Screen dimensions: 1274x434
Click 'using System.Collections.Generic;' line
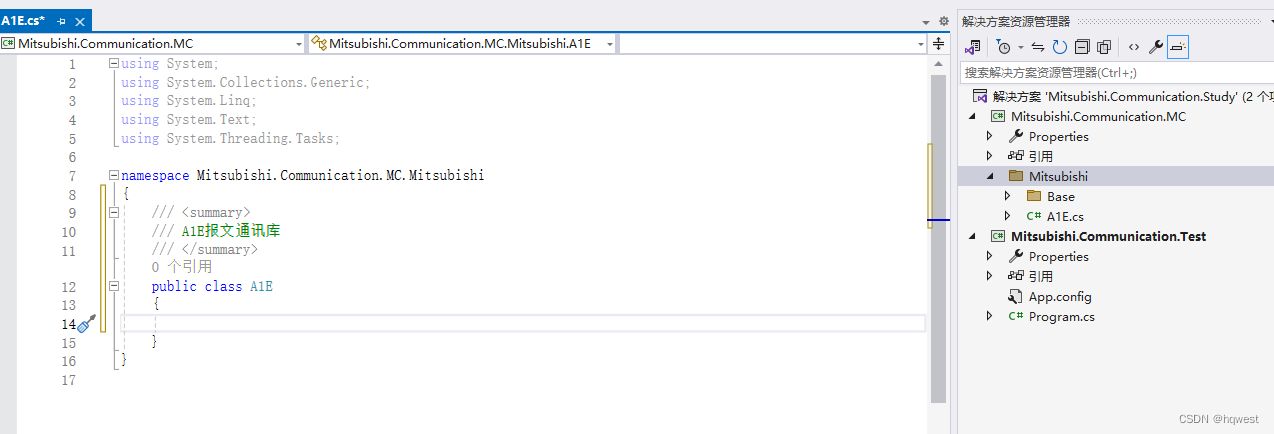(246, 82)
